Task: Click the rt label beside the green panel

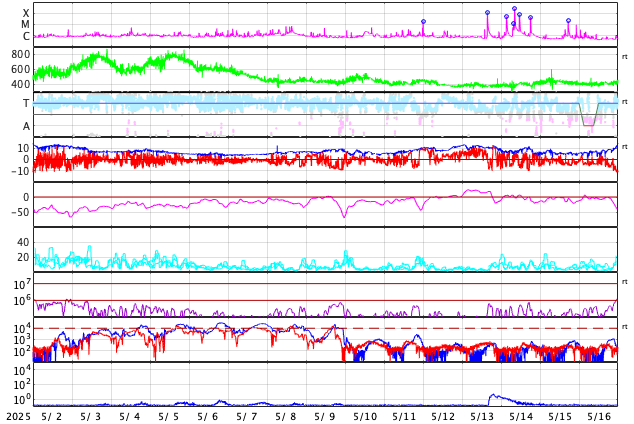Action: (625, 57)
